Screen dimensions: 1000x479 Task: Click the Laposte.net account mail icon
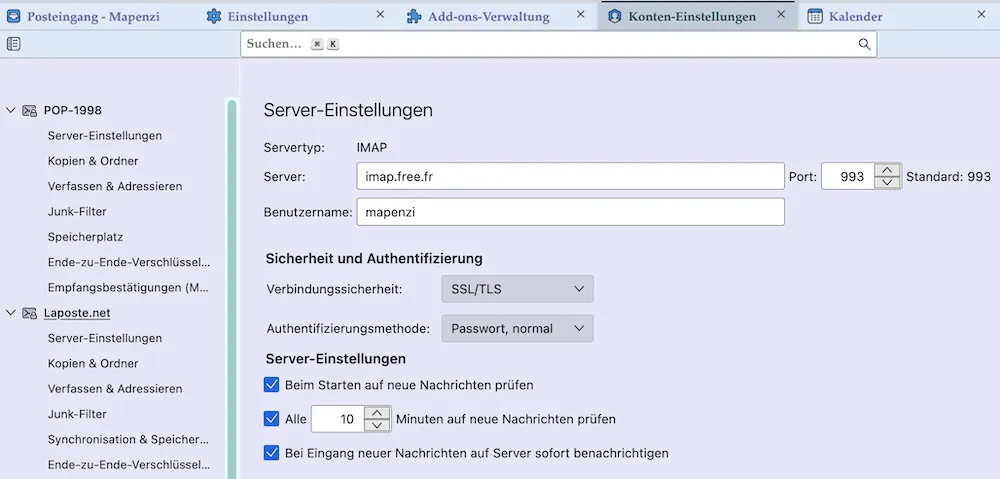29,313
